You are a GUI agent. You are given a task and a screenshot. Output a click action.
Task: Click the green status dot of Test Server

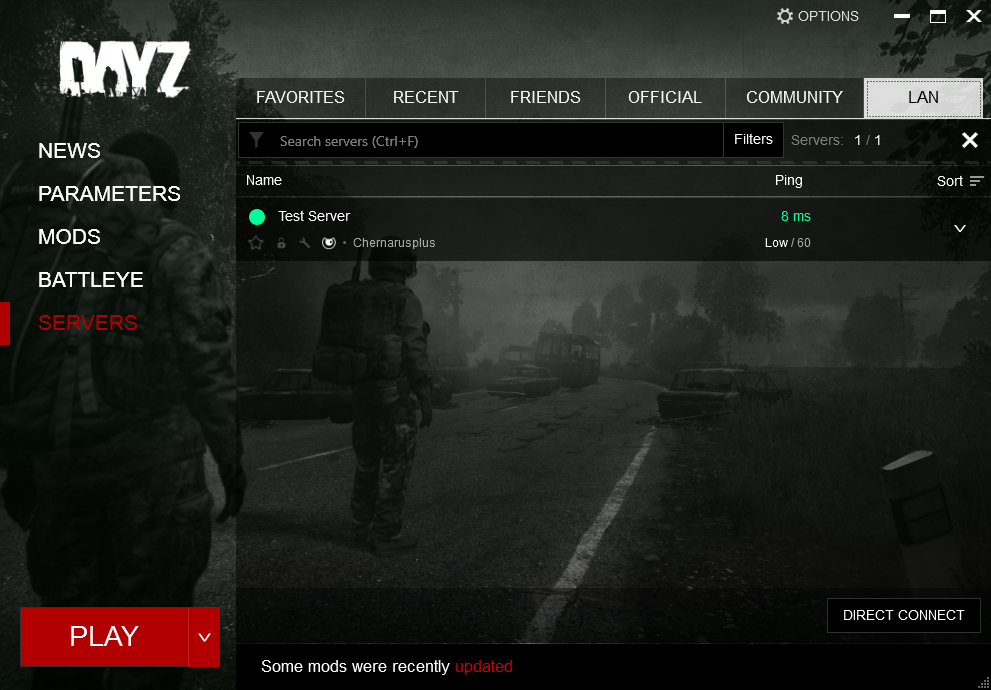point(257,217)
